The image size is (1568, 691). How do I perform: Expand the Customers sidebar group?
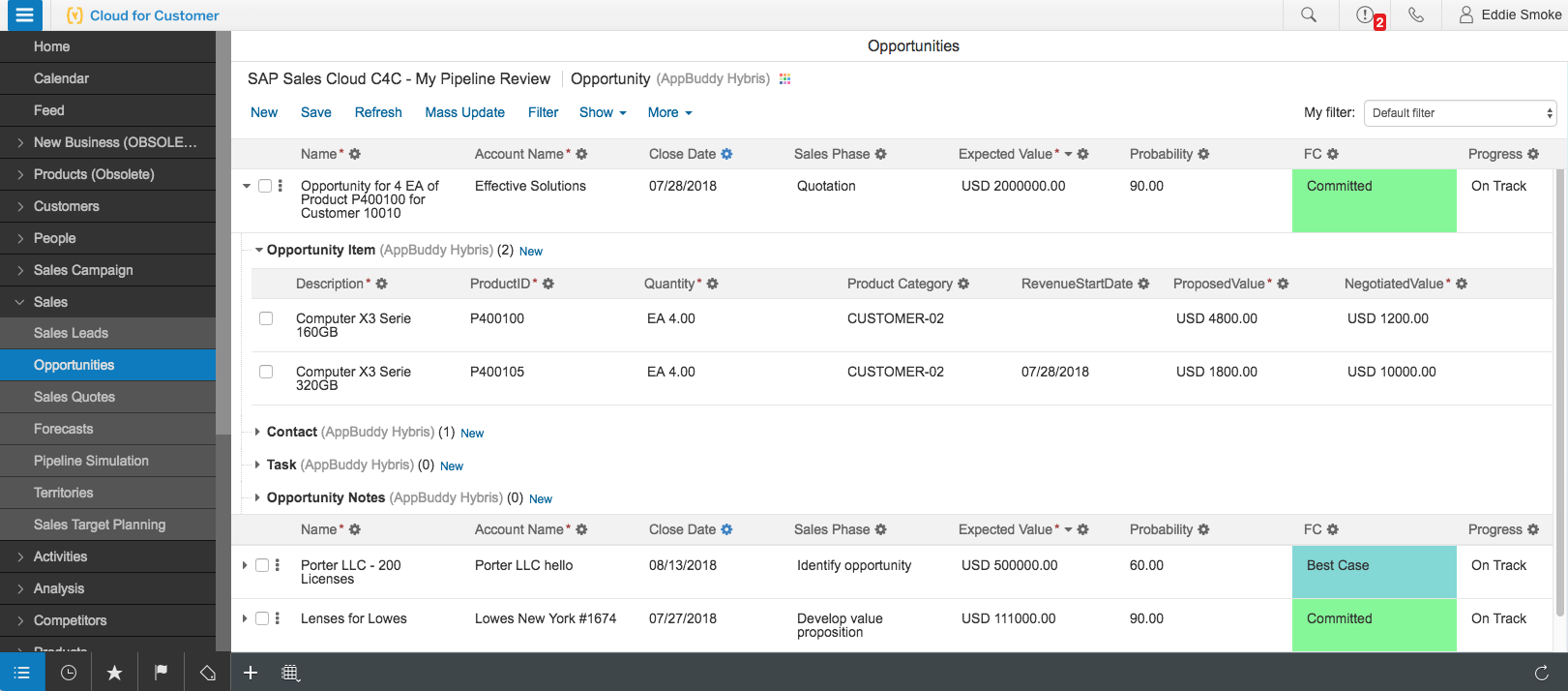coord(107,206)
